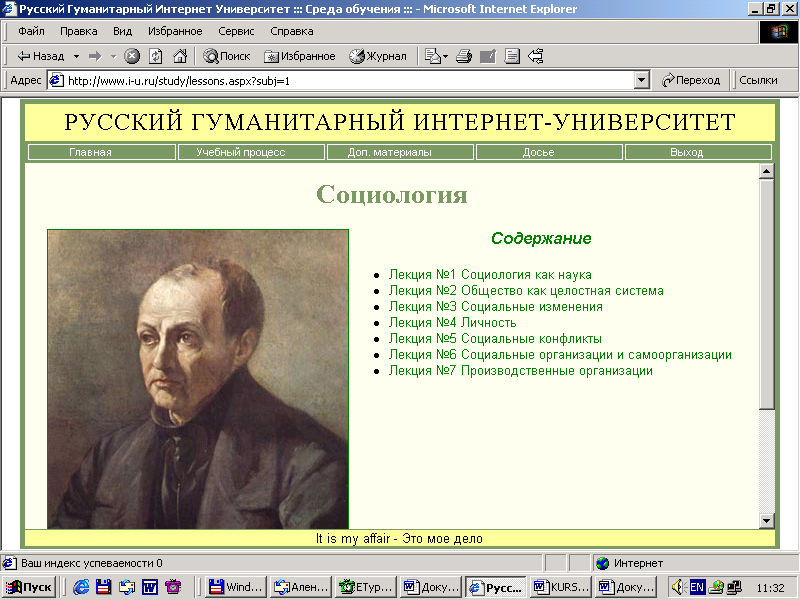This screenshot has width=800, height=600.
Task: Open Лекция №5 Социальные конфликты
Action: click(x=495, y=339)
